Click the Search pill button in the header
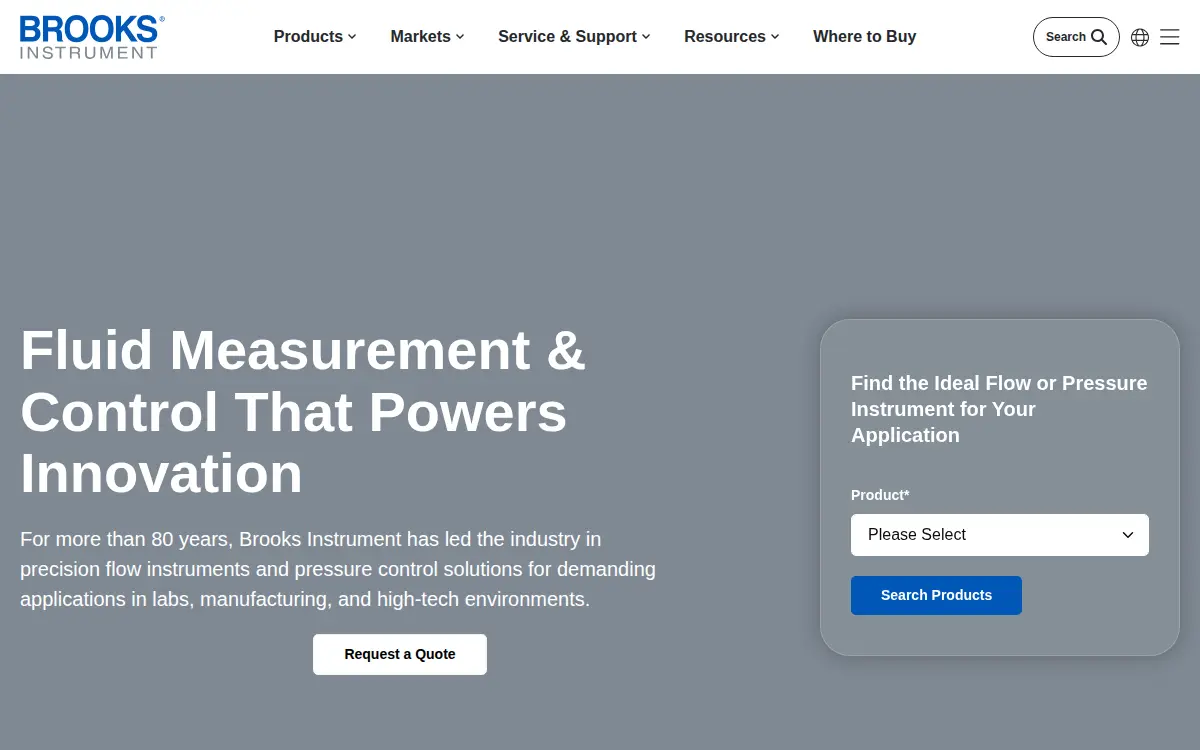The width and height of the screenshot is (1200, 750). (1076, 37)
